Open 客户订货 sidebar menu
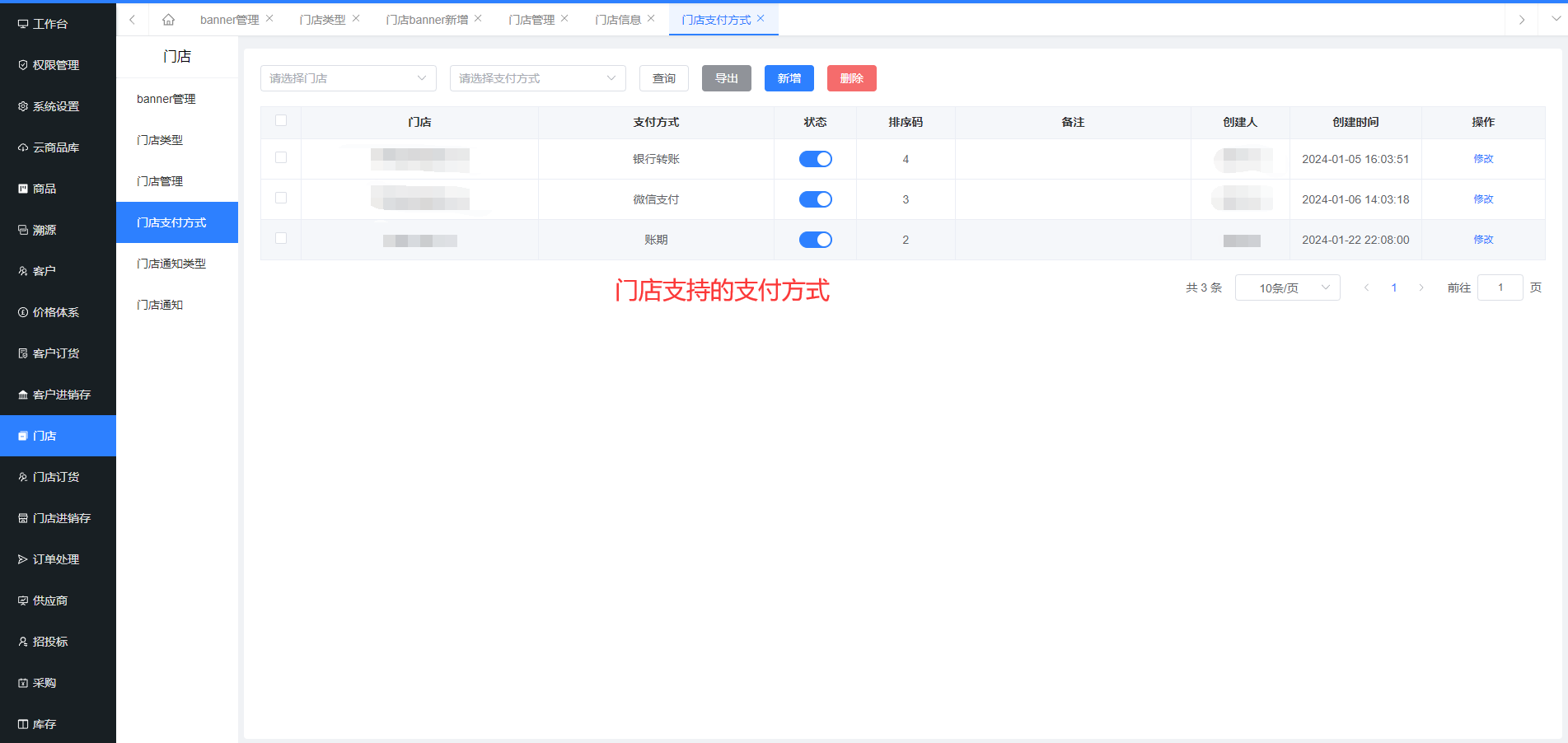The height and width of the screenshot is (743, 1568). coord(58,353)
